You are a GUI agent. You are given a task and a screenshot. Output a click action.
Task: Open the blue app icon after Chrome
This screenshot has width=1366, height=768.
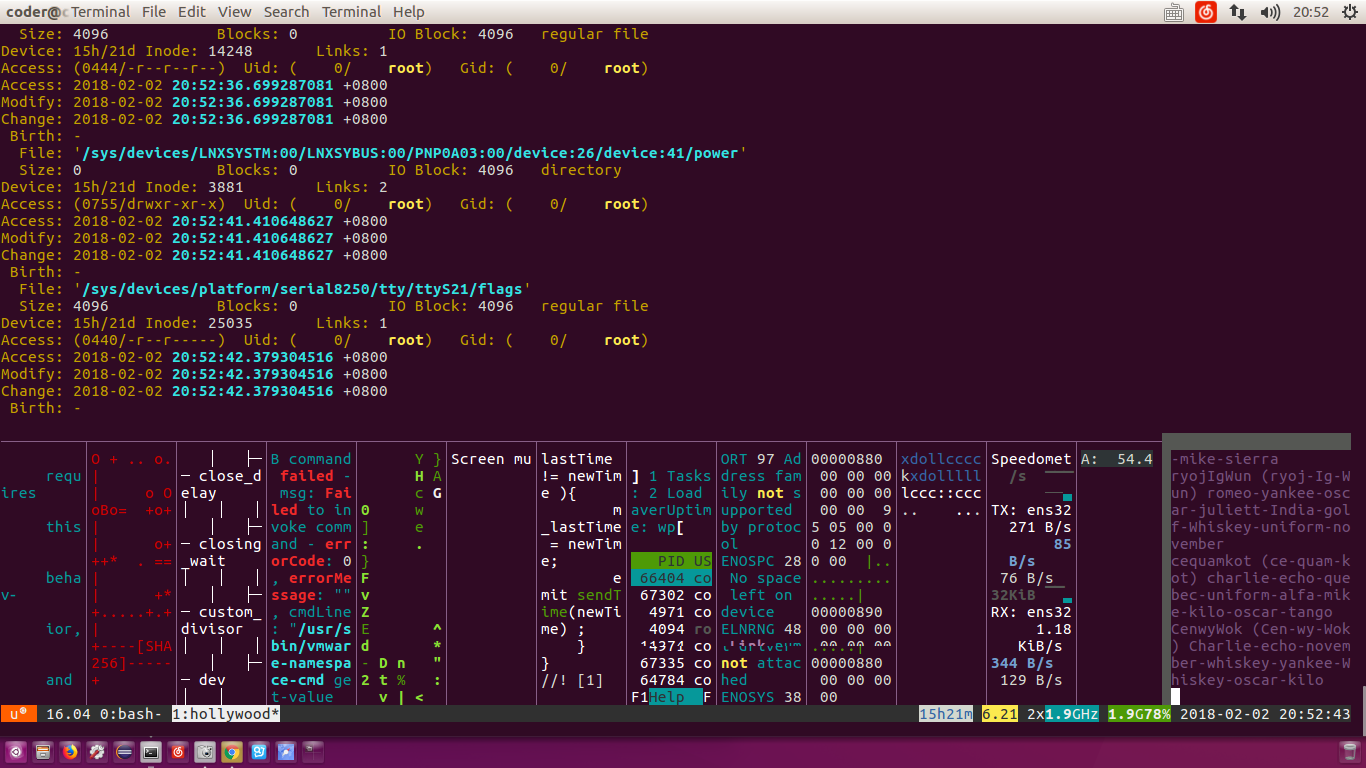pos(259,751)
